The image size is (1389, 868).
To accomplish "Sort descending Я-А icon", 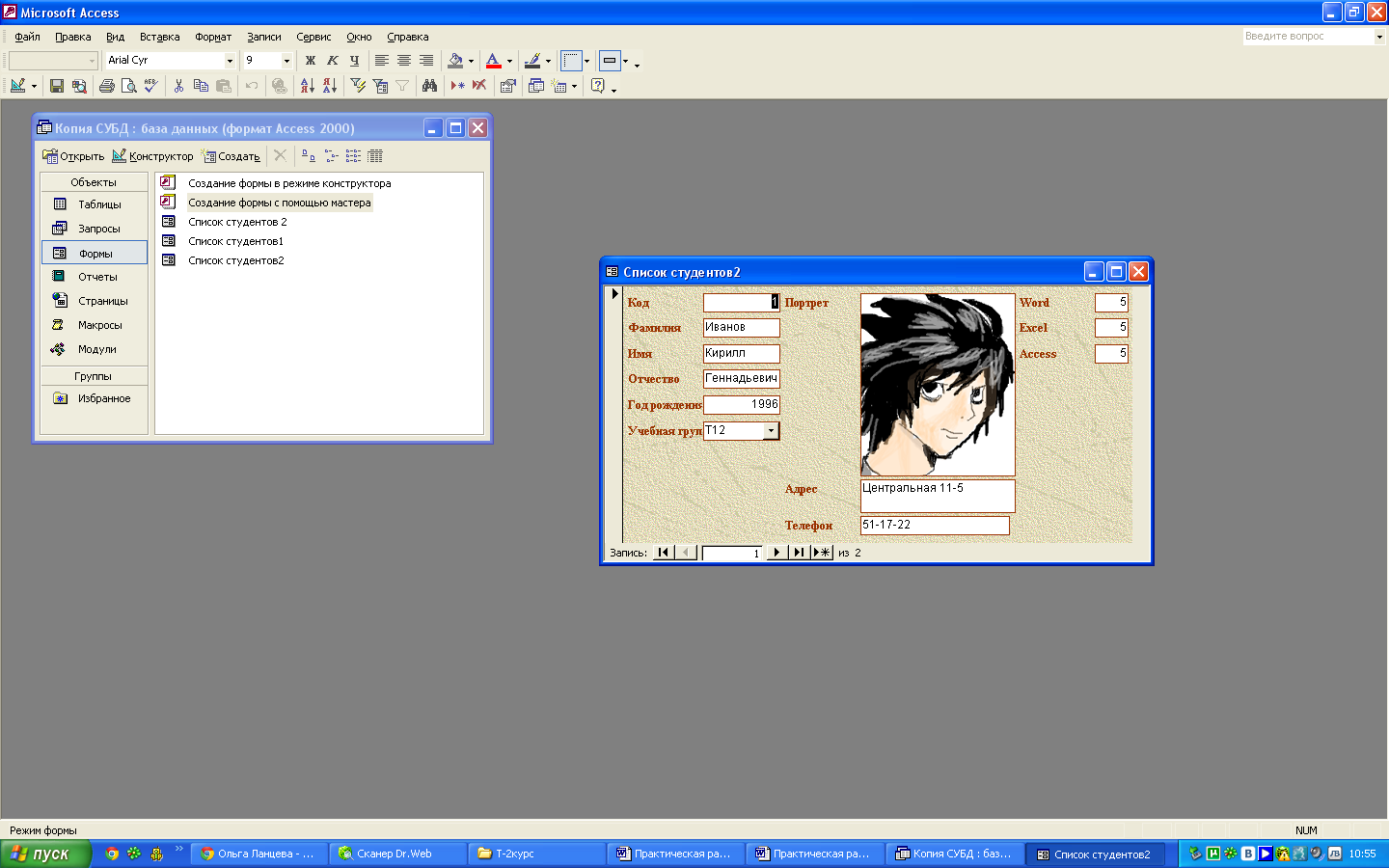I will click(329, 86).
